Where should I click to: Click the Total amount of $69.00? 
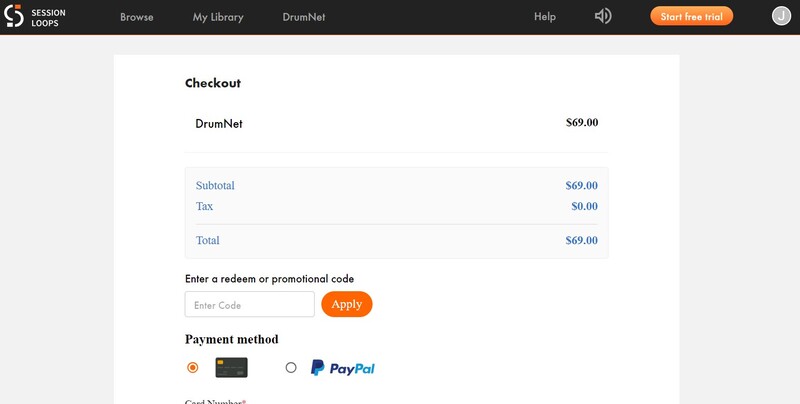pos(581,241)
